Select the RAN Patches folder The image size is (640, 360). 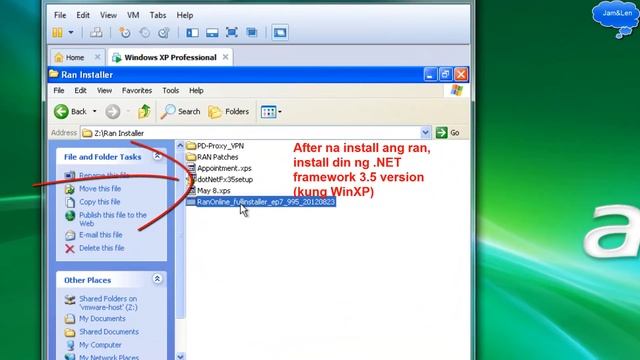(212, 157)
